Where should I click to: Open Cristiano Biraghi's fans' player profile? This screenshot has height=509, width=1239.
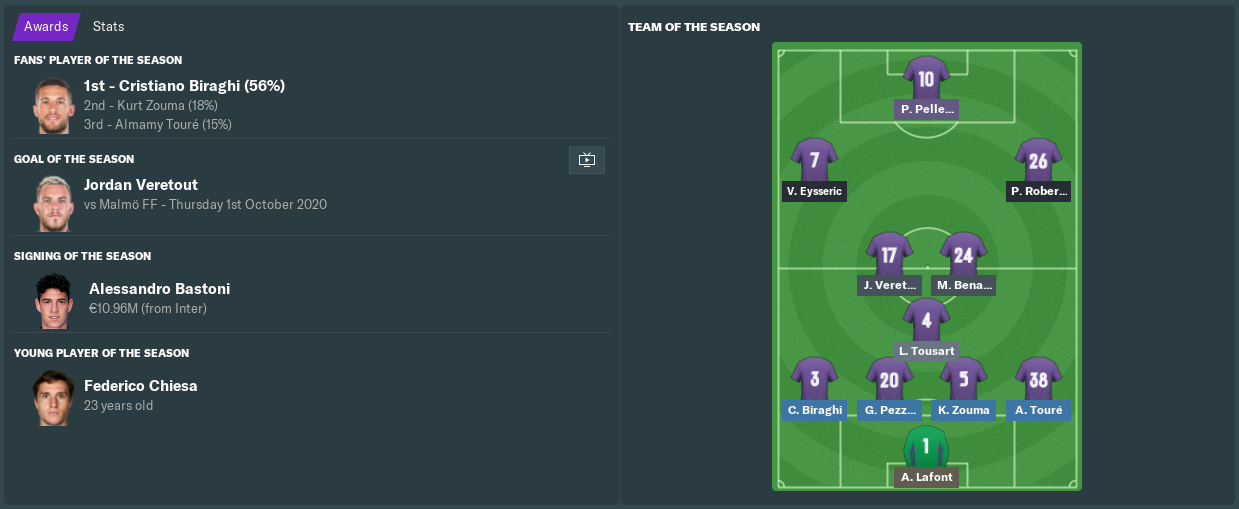(x=199, y=86)
